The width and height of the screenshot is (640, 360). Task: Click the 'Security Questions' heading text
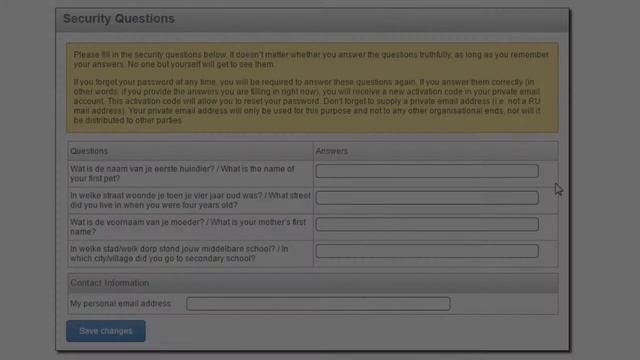click(x=119, y=19)
